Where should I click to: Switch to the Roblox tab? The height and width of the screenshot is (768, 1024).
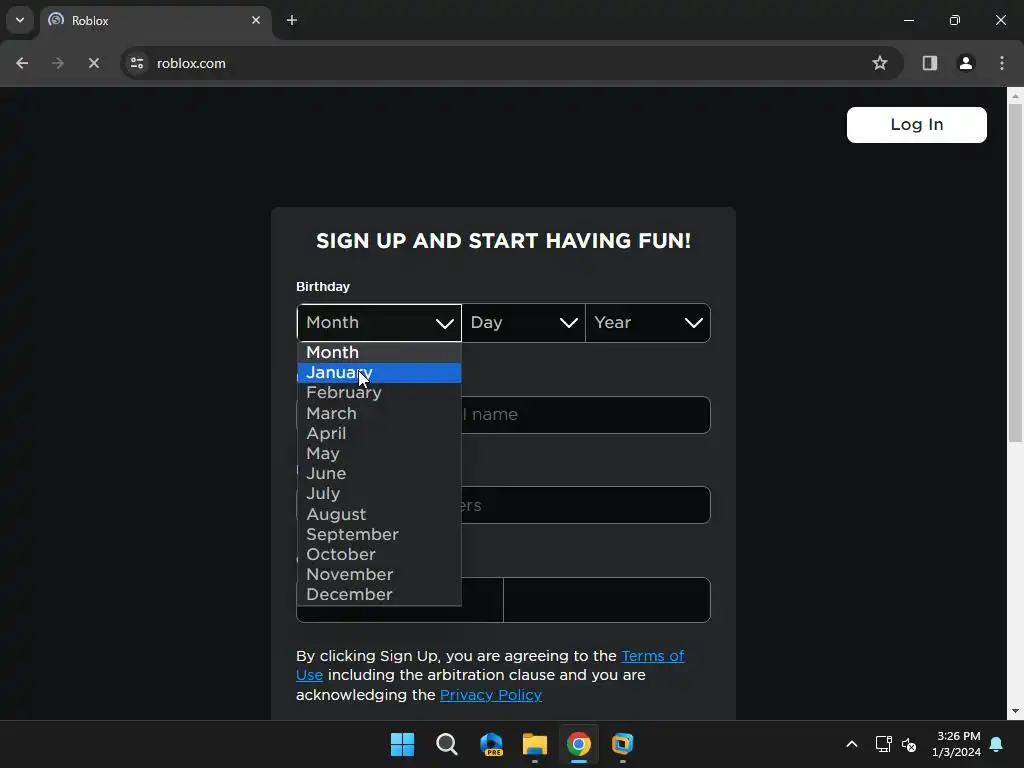pyautogui.click(x=155, y=20)
